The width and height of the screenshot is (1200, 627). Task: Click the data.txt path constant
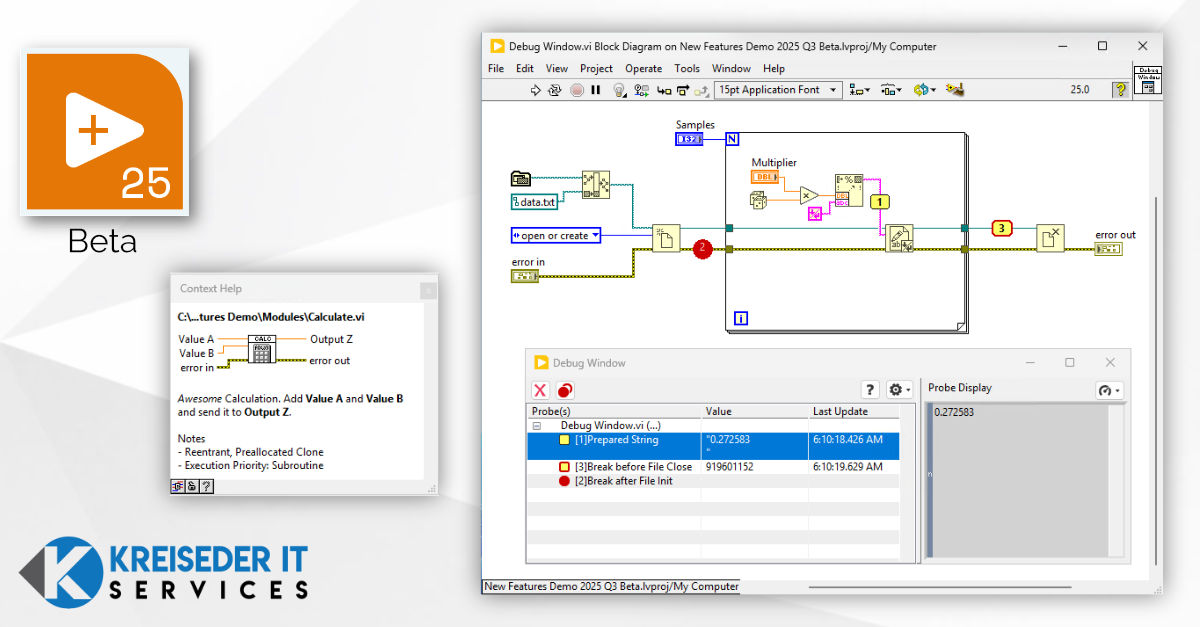tap(534, 202)
